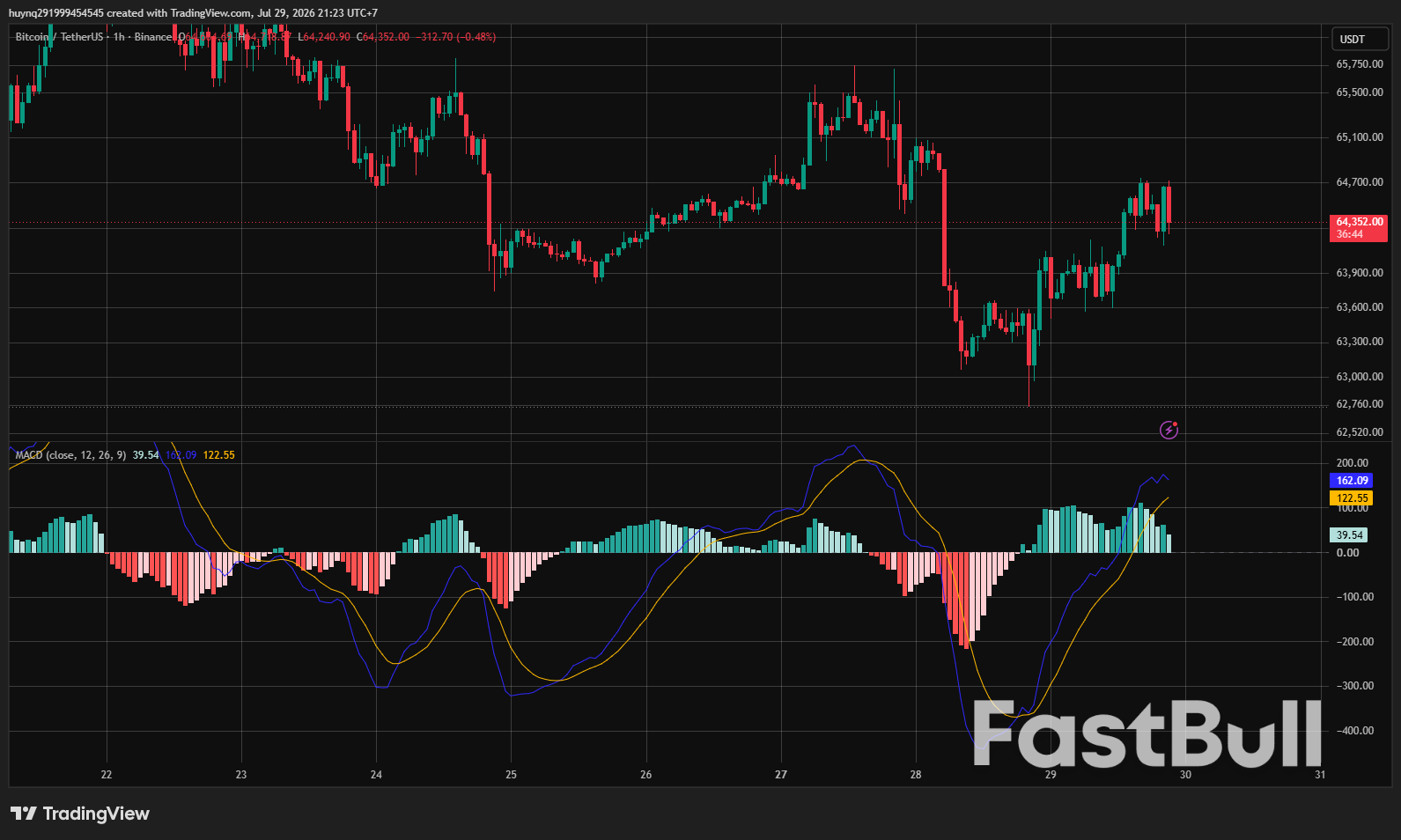
Task: Click the low price L64,240.90 in legend
Action: (x=324, y=37)
